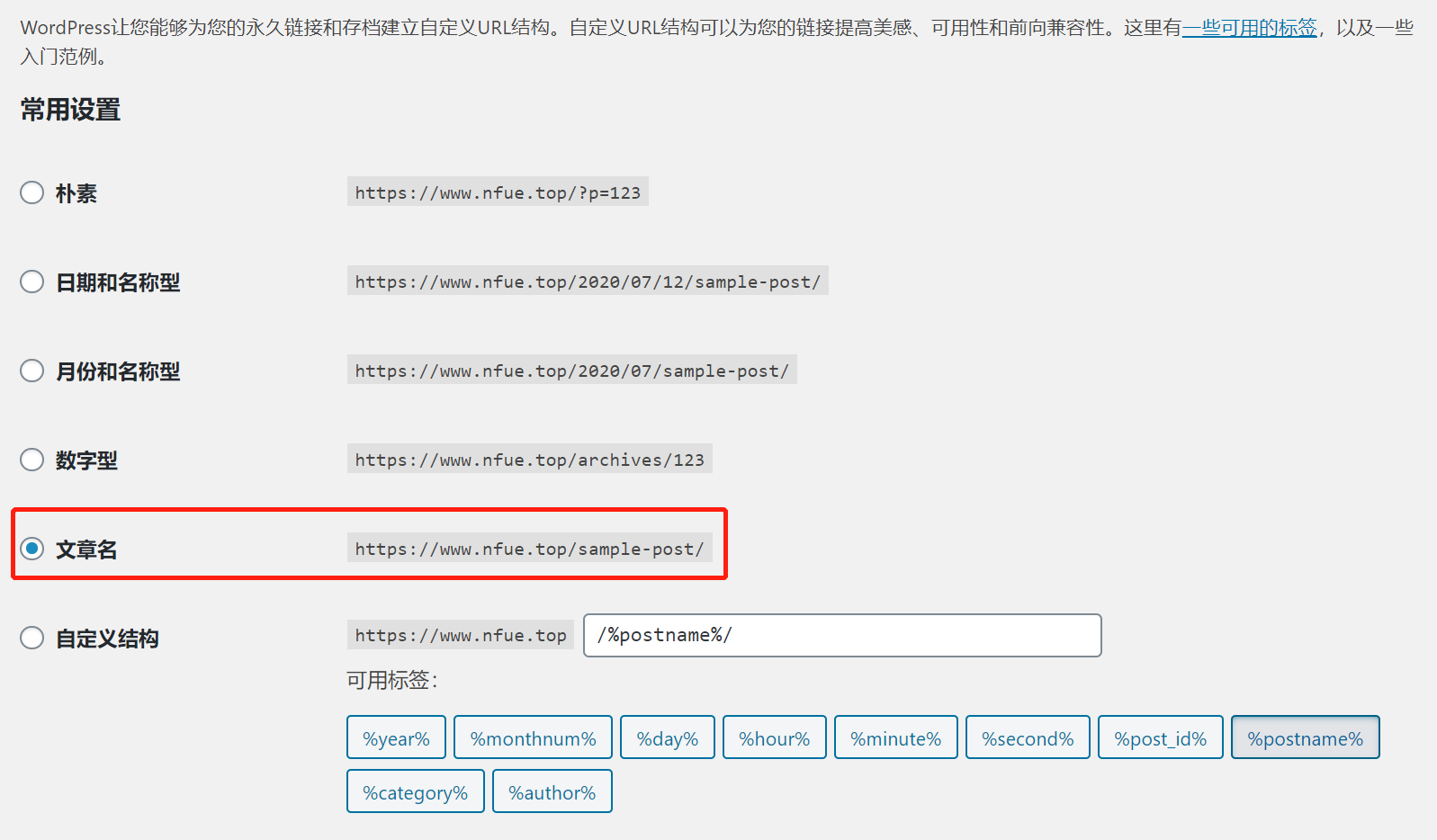This screenshot has width=1437, height=840.
Task: Click the 朴素 example URL ending ?p=123
Action: coord(498,192)
